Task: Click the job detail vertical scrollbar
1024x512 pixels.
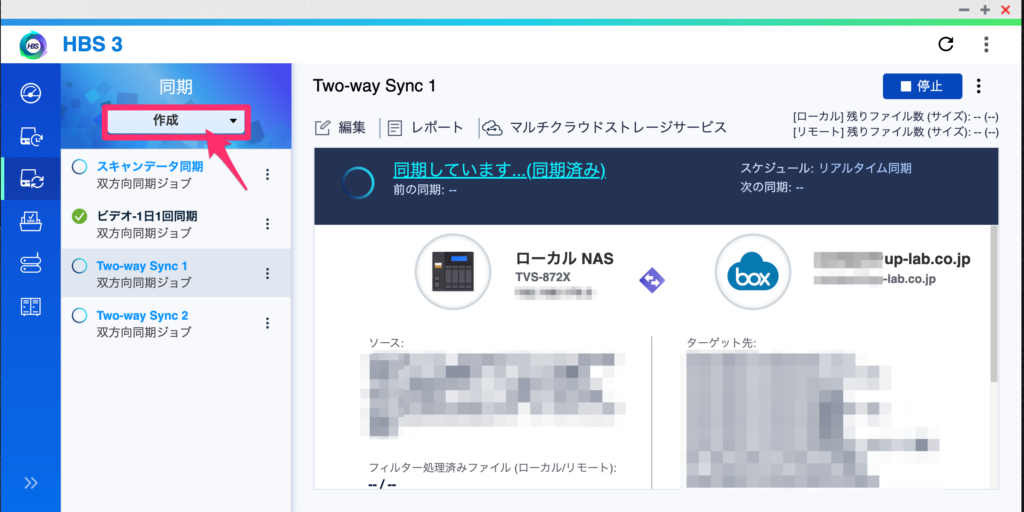Action: (x=993, y=304)
